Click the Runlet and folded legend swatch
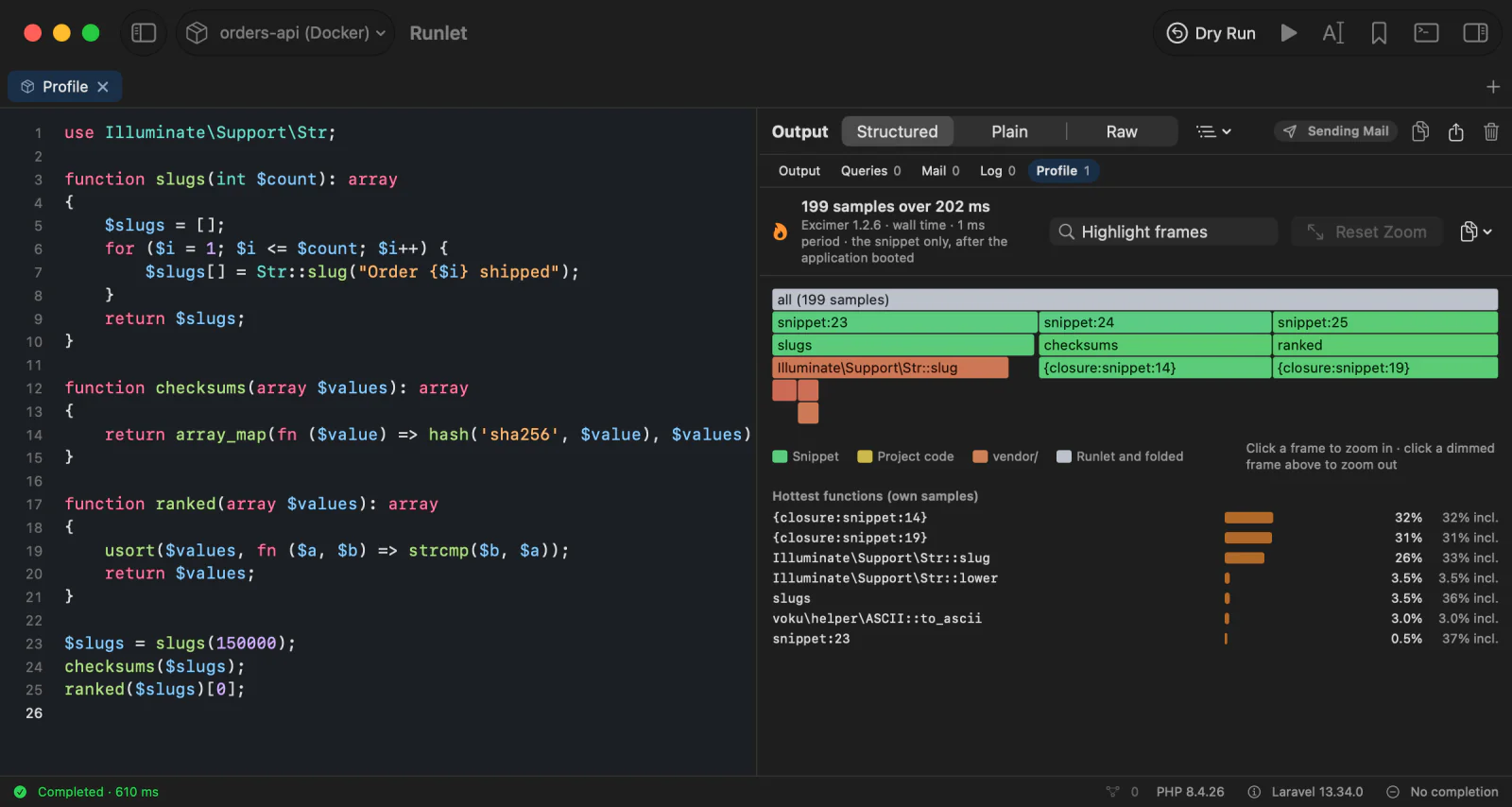Screen dimensions: 1512x807 coord(1064,456)
